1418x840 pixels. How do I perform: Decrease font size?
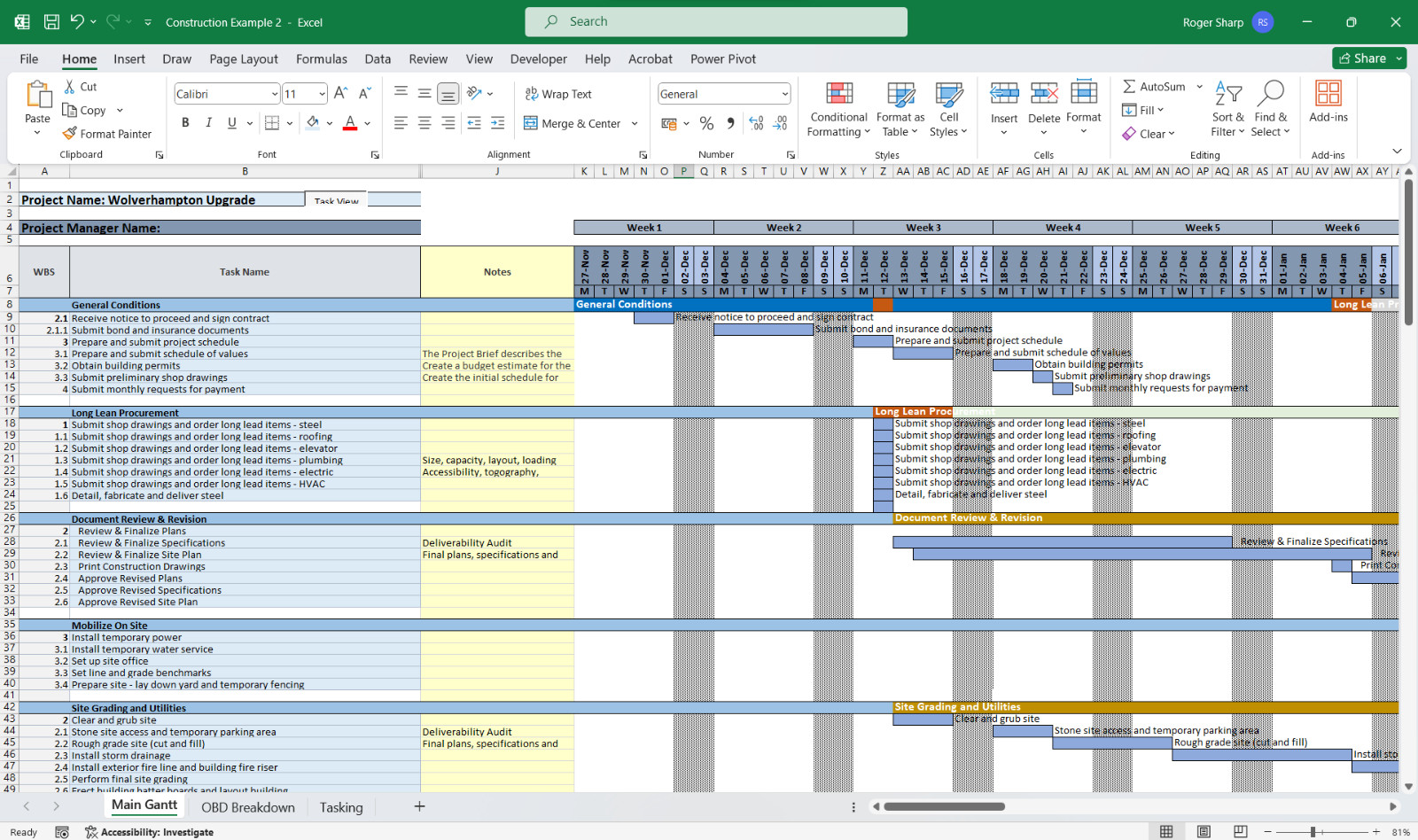click(x=365, y=94)
